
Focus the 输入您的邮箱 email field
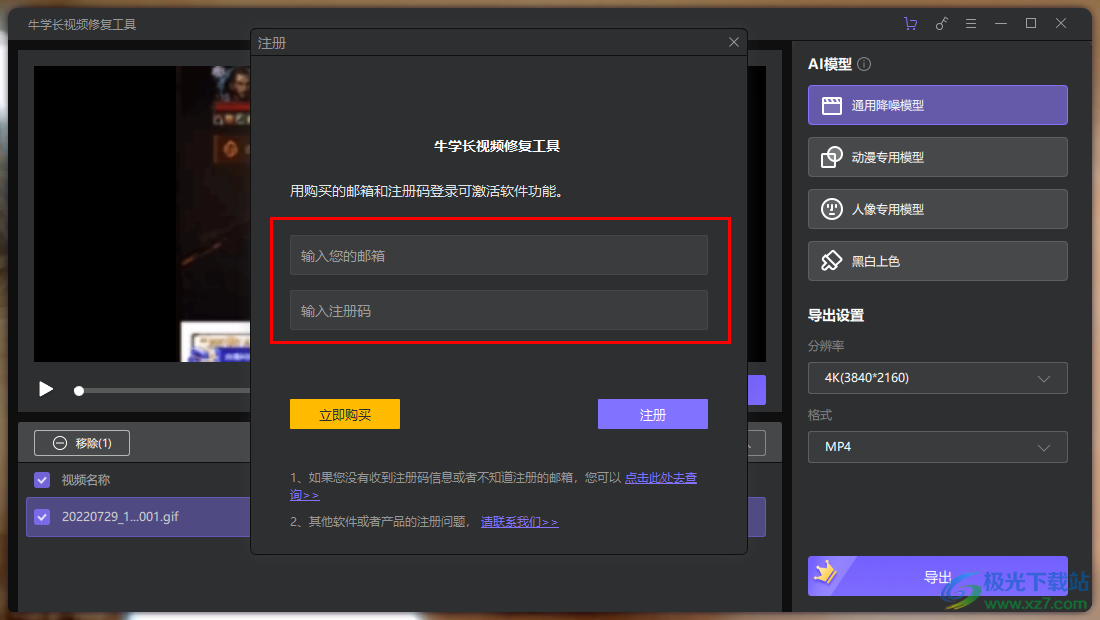tap(499, 255)
